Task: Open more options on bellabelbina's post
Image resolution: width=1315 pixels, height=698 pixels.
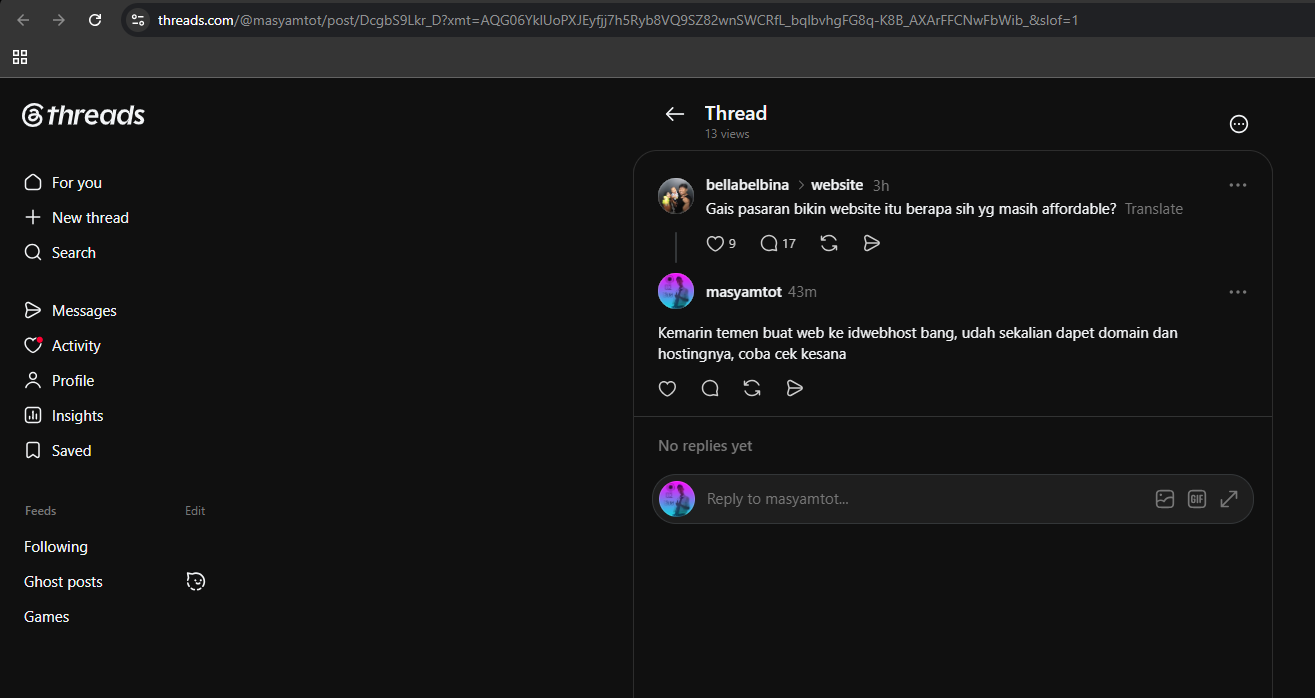Action: [1238, 185]
